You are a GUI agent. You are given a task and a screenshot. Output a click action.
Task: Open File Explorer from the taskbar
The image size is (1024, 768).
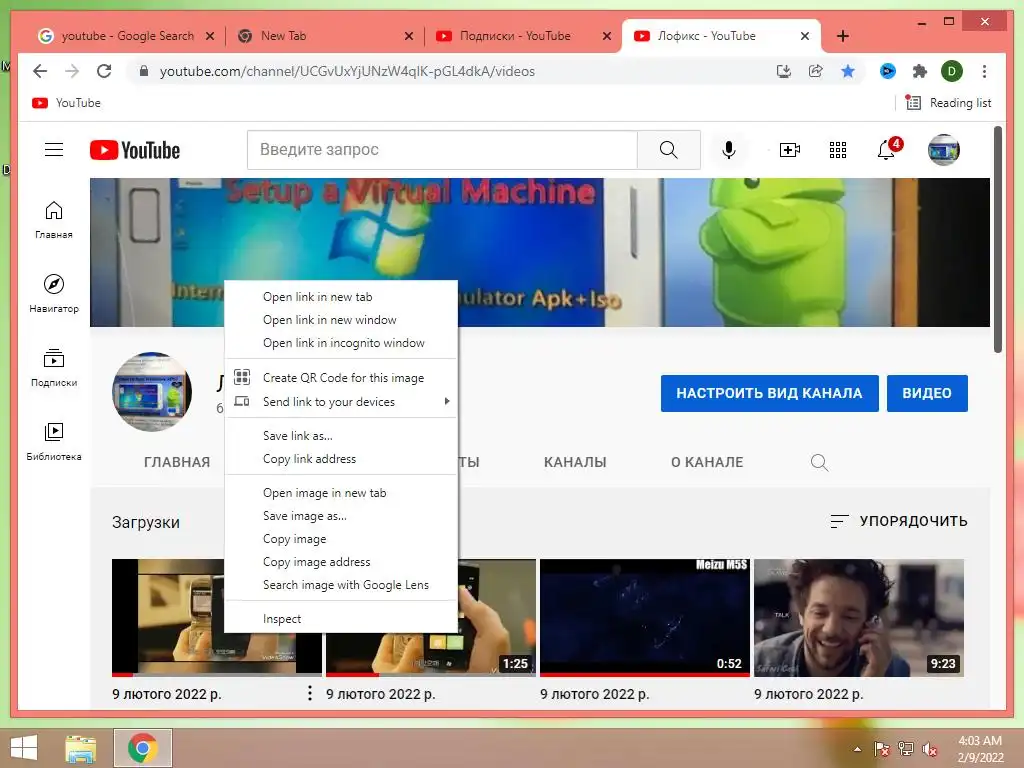pos(81,748)
